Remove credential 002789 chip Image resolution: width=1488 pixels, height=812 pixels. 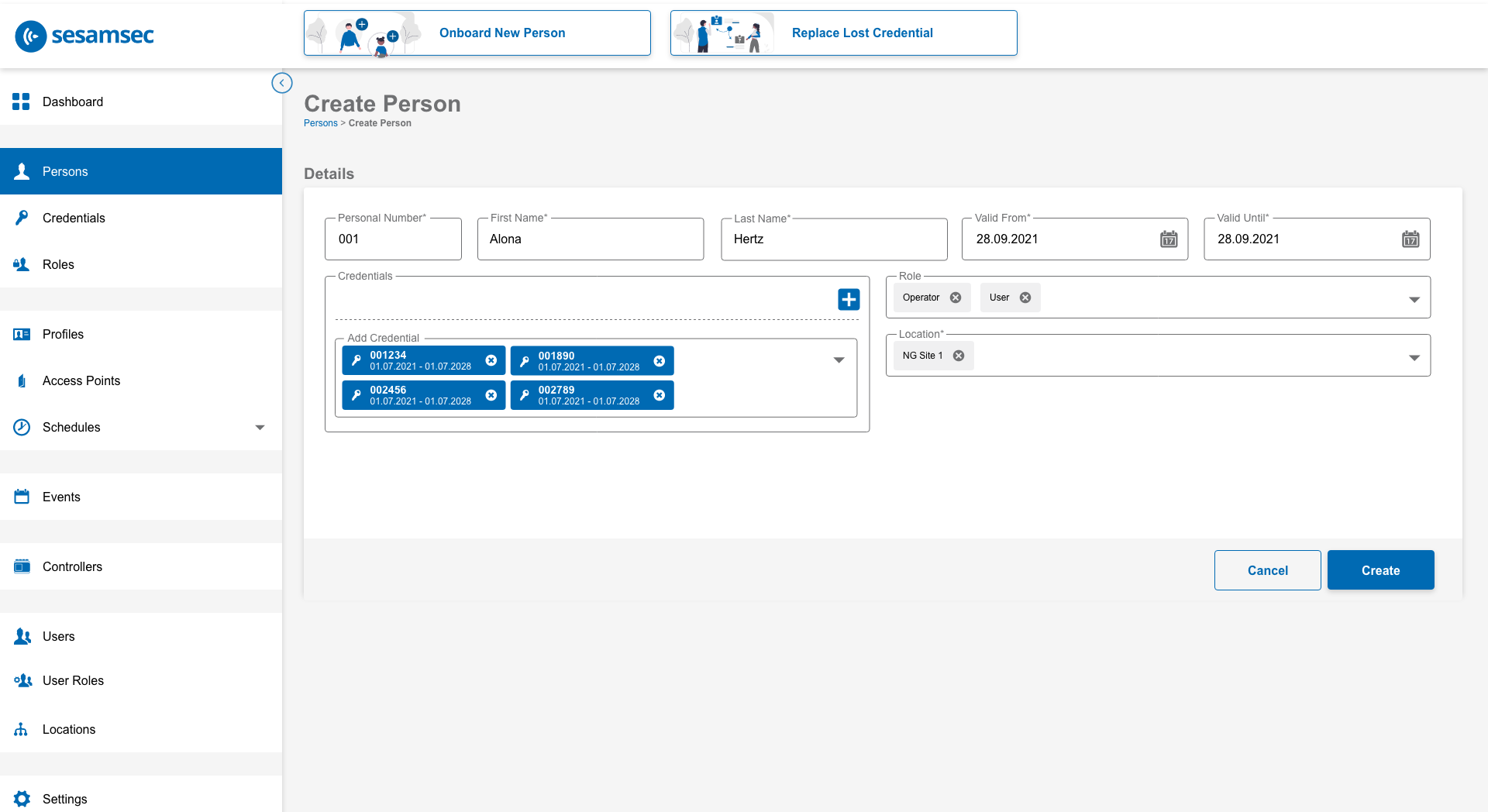point(659,395)
